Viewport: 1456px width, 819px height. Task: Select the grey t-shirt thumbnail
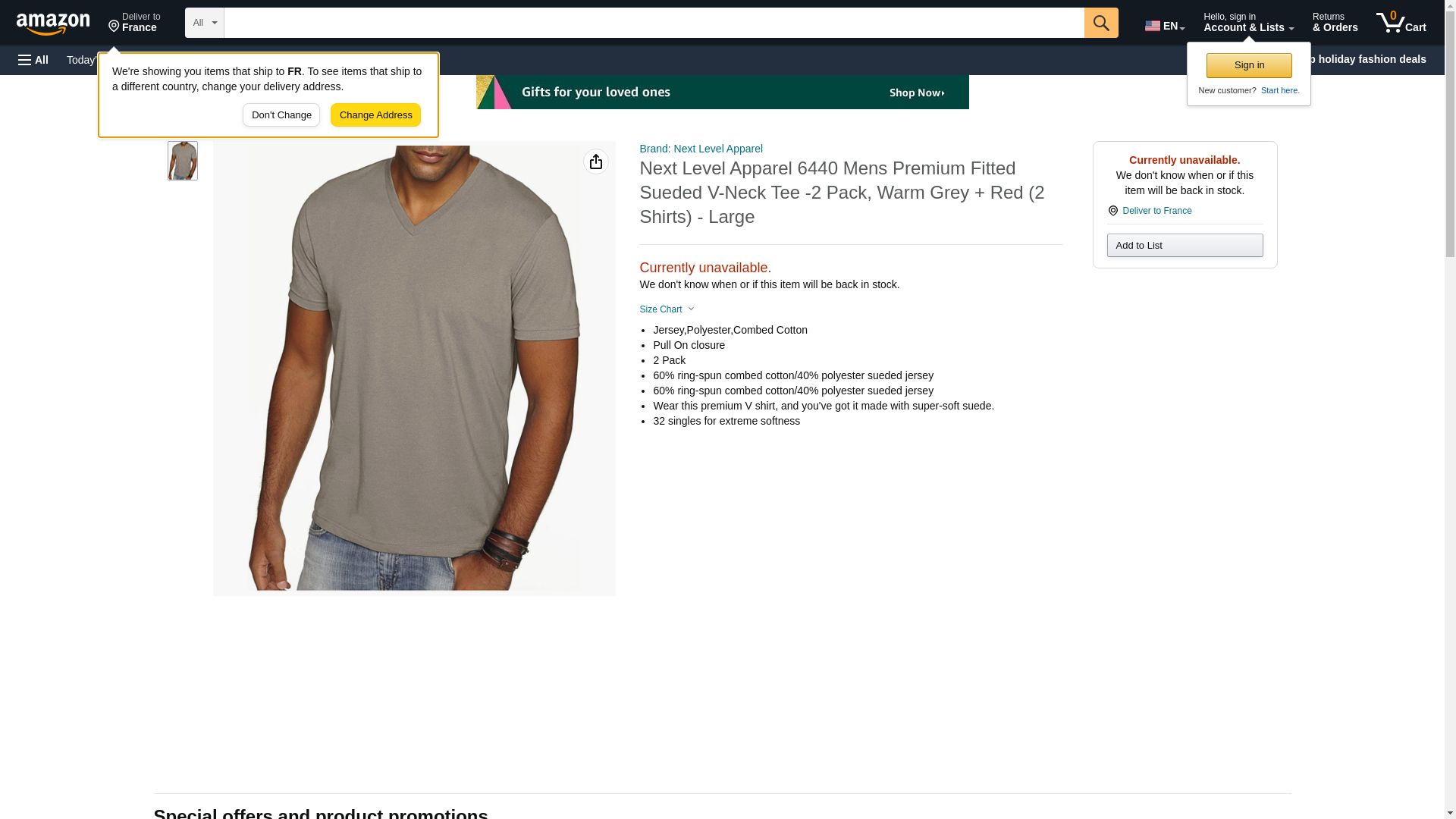click(x=183, y=161)
